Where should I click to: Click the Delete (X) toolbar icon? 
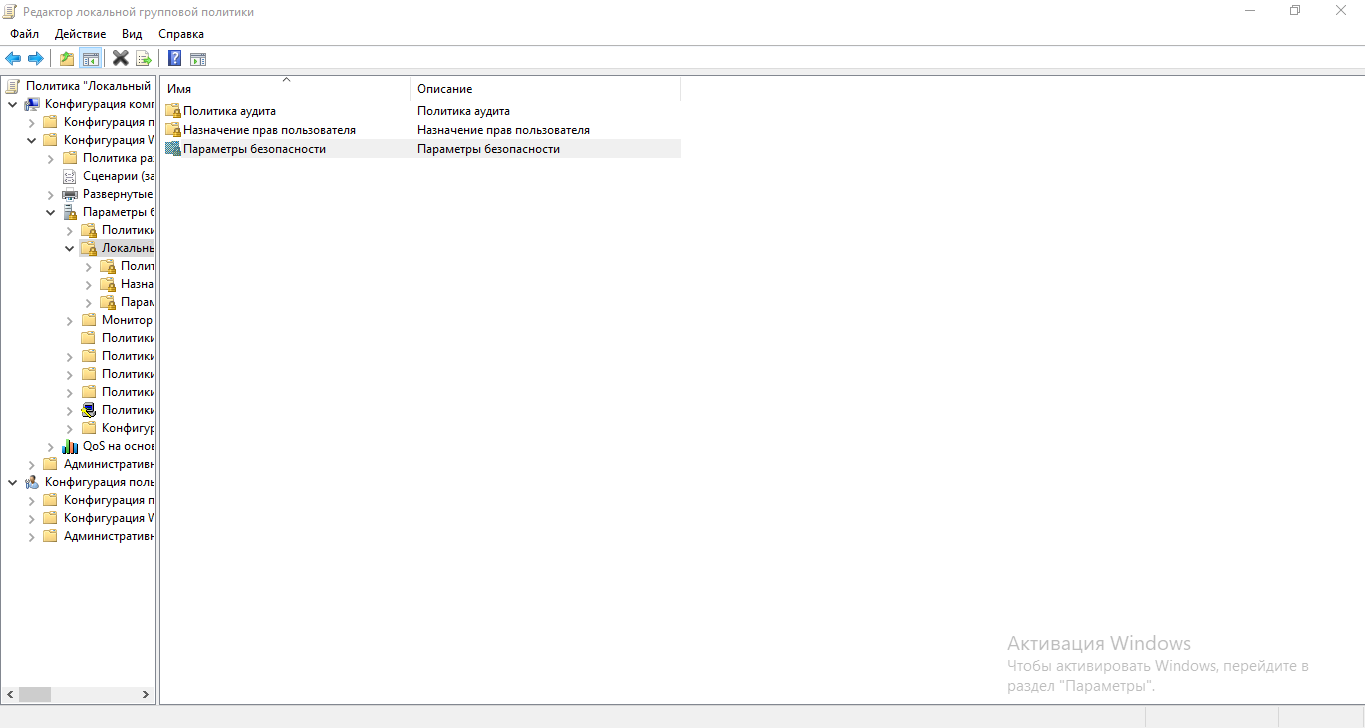121,58
